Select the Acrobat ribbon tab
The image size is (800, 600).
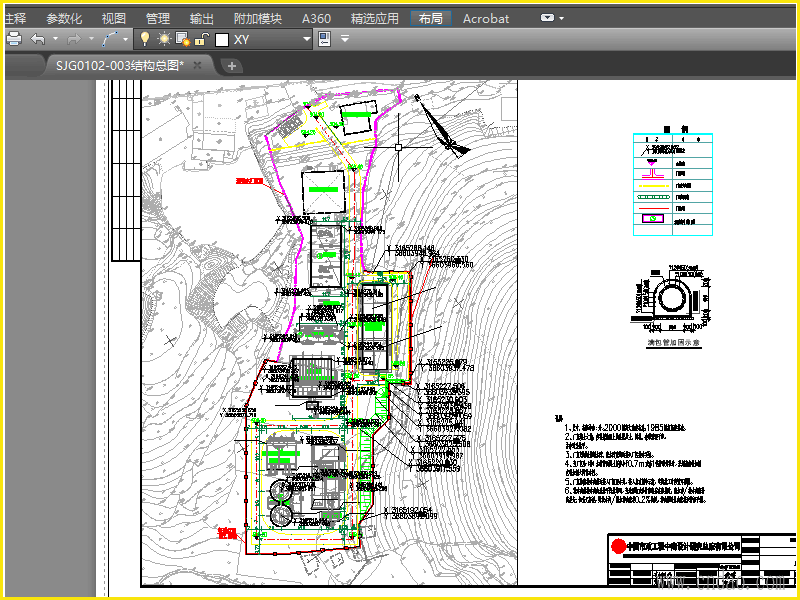click(x=486, y=18)
